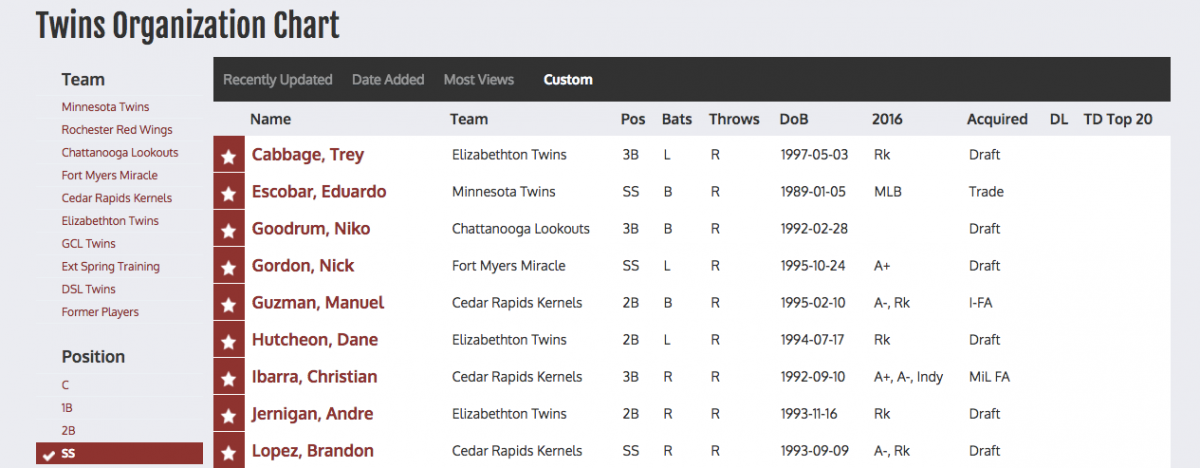
Task: Filter by Former Players
Action: click(x=100, y=312)
